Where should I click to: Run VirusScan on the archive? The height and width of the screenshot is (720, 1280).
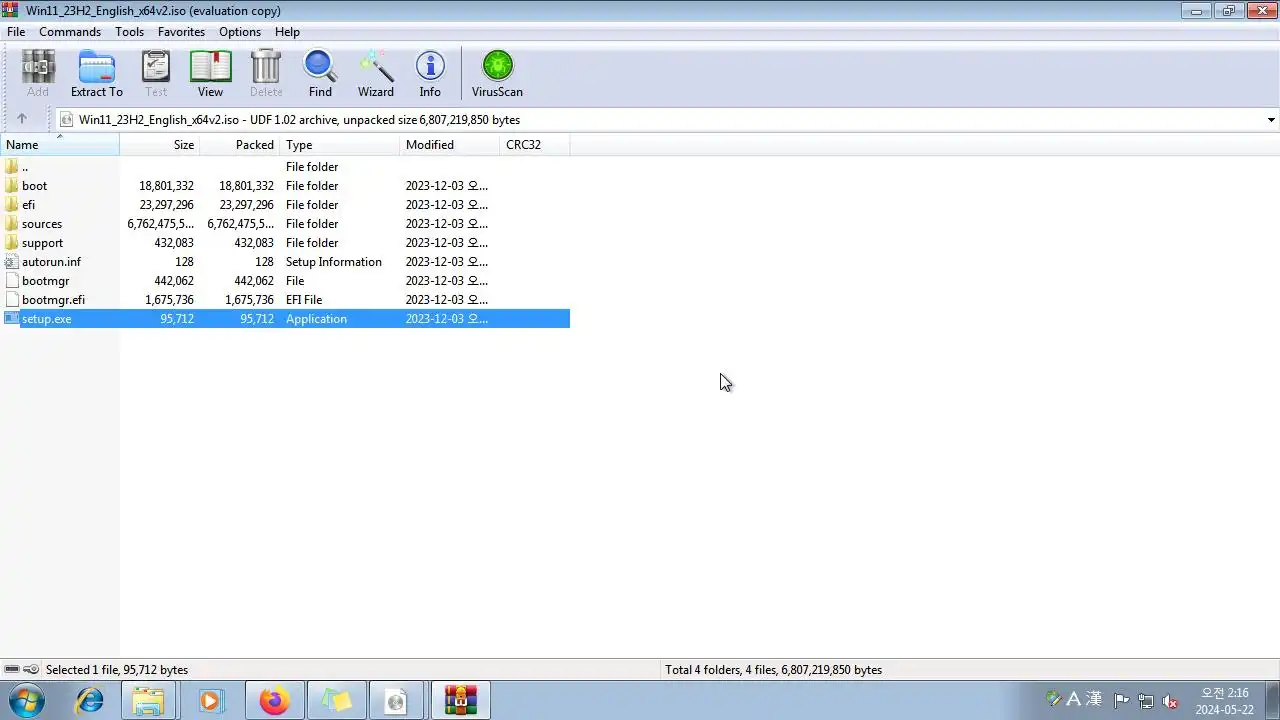497,74
